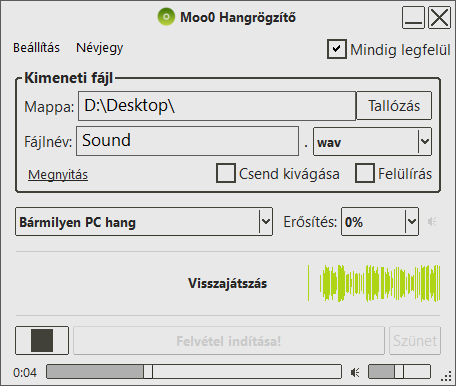Click the speaker icon beside volume slider
Screen dimensions: 456x386
pos(355,372)
